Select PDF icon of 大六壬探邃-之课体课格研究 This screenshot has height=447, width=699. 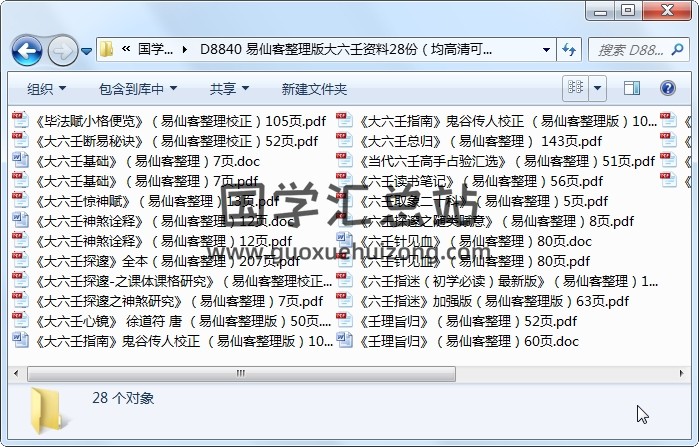[20, 281]
